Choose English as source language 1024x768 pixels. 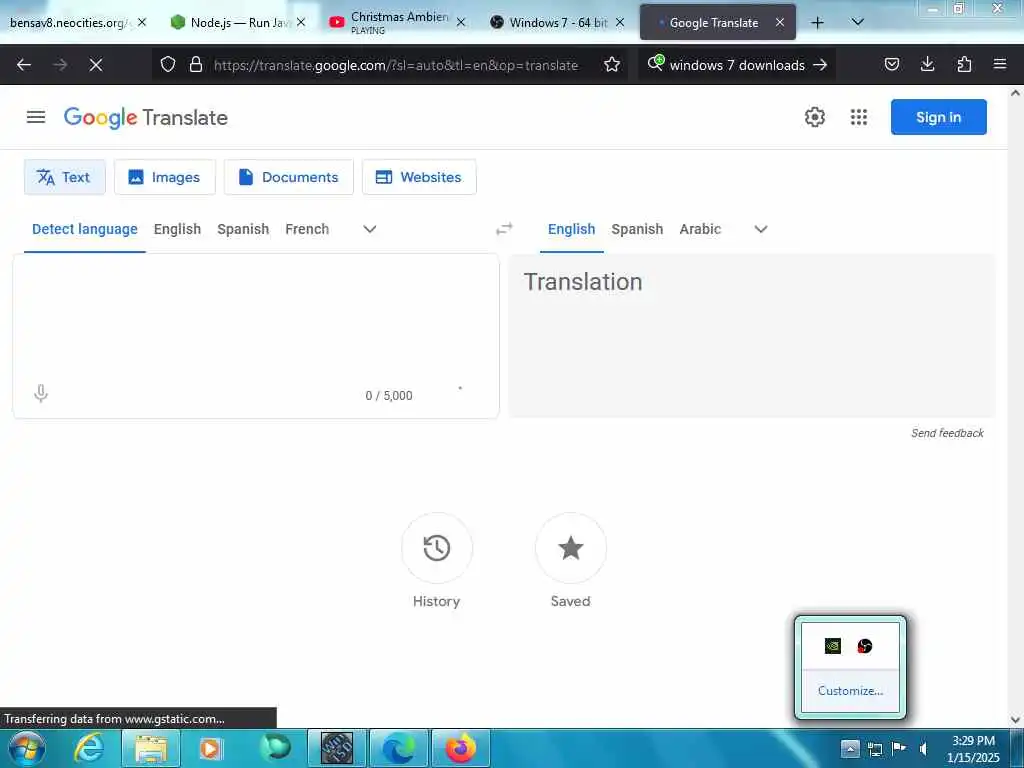point(177,229)
